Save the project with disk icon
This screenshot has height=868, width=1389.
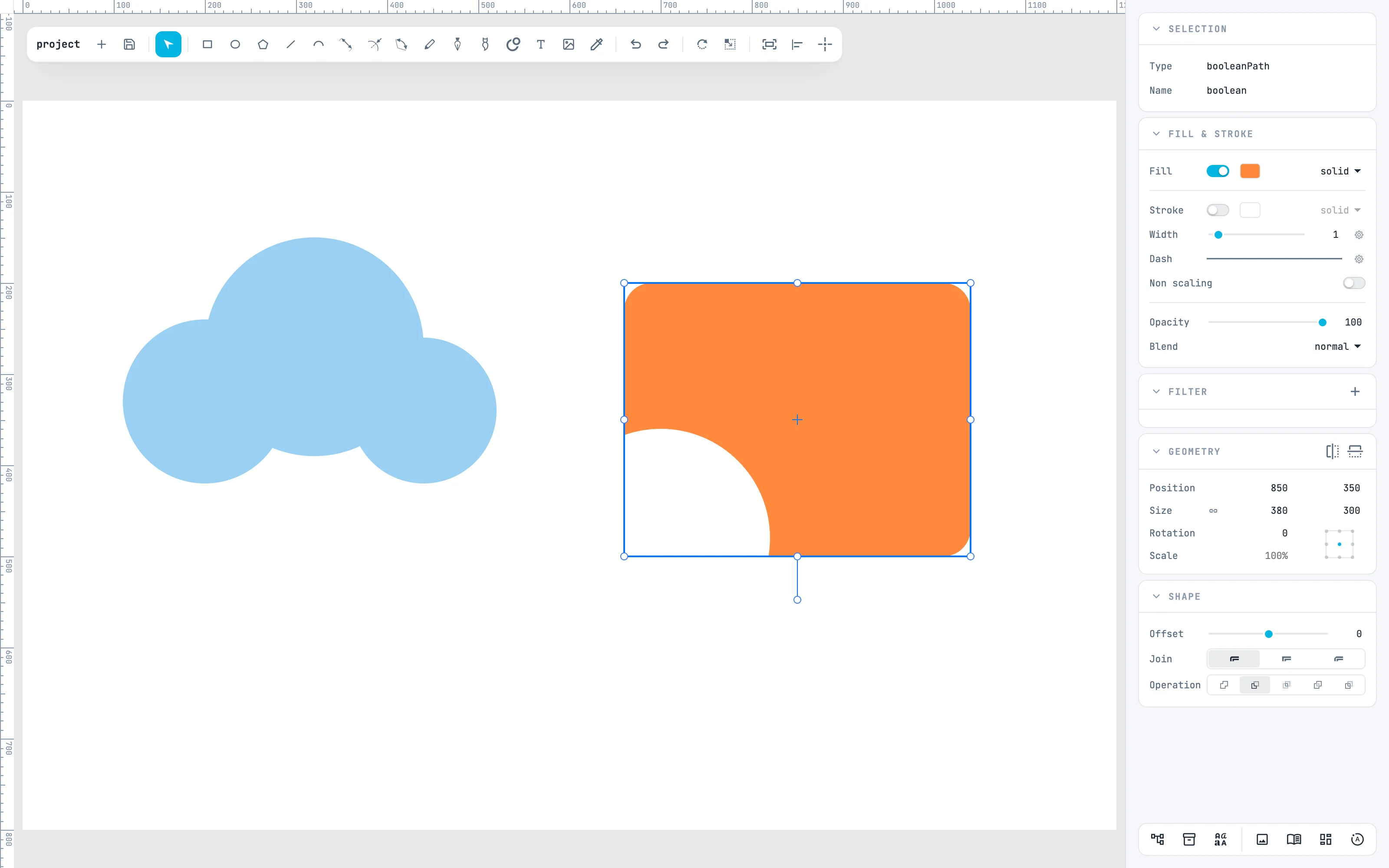pyautogui.click(x=129, y=44)
